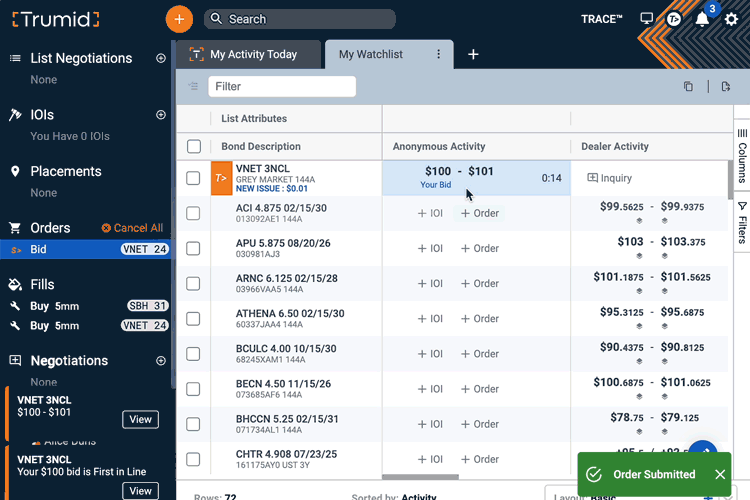
Task: Check the BECN 4.50 11/15/26 checkbox
Action: pos(193,389)
